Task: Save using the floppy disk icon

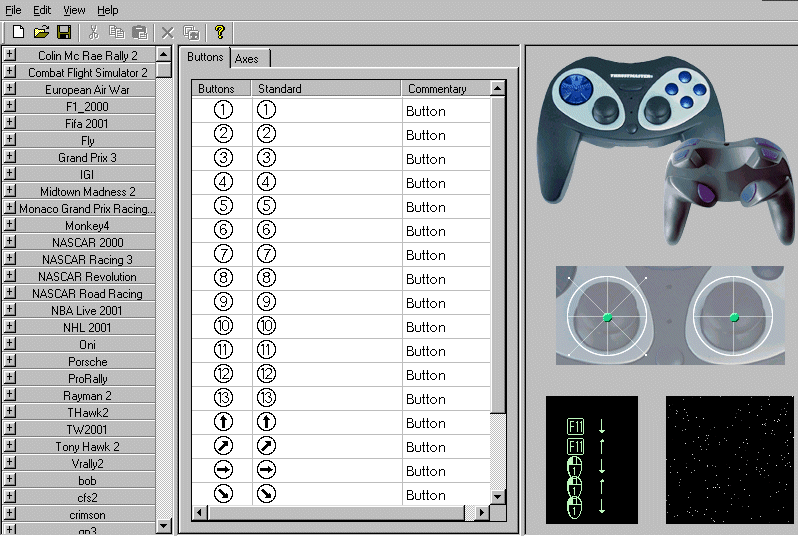Action: click(x=63, y=32)
